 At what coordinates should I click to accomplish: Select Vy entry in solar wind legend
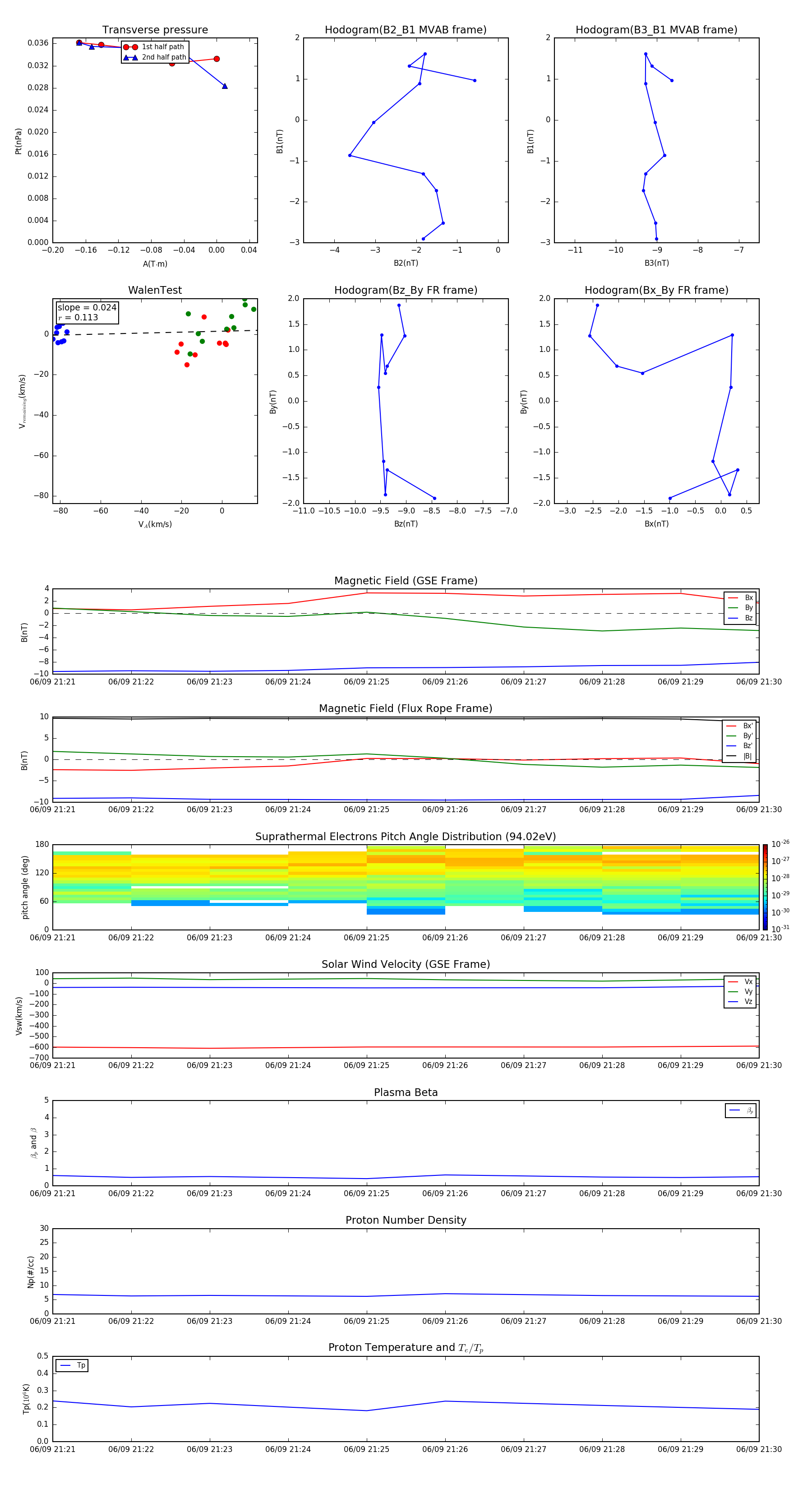coord(740,992)
